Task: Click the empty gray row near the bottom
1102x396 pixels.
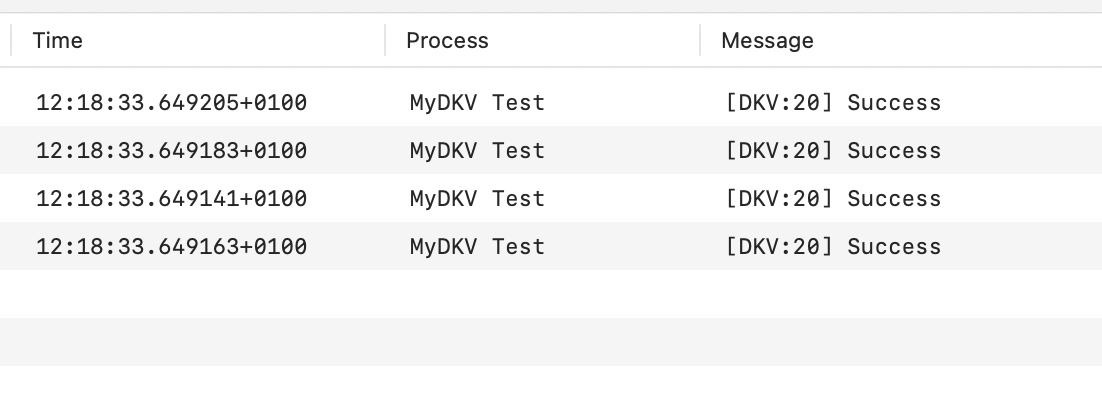Action: coord(551,342)
